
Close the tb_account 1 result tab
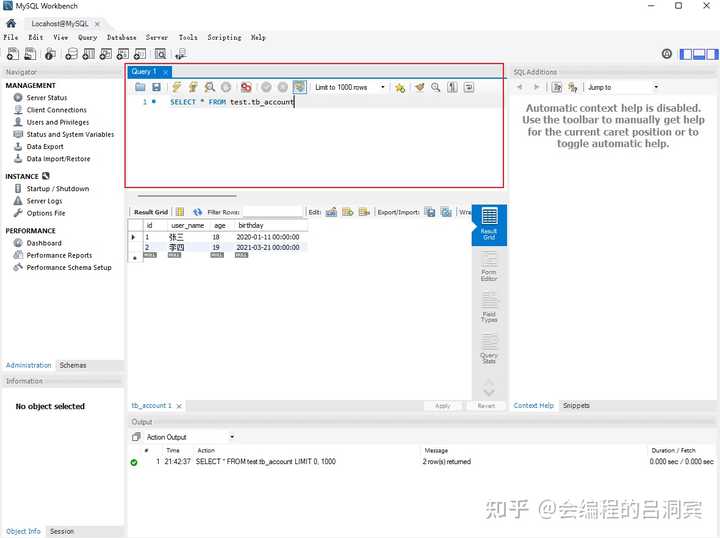[x=179, y=406]
